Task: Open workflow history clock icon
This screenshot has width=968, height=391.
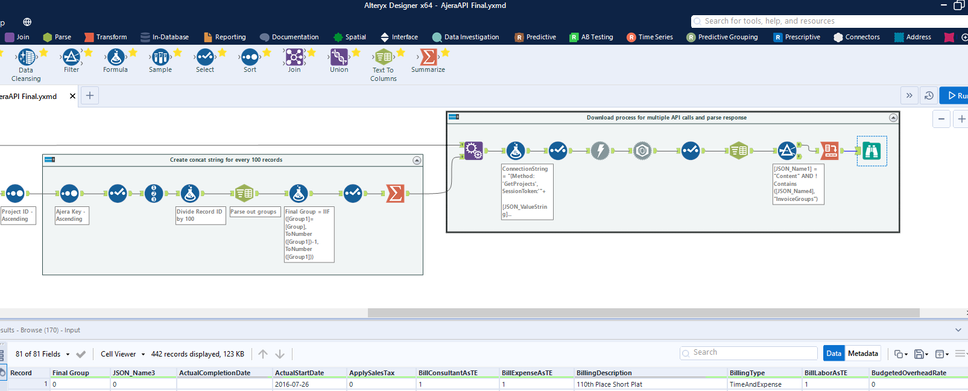Action: coord(928,96)
